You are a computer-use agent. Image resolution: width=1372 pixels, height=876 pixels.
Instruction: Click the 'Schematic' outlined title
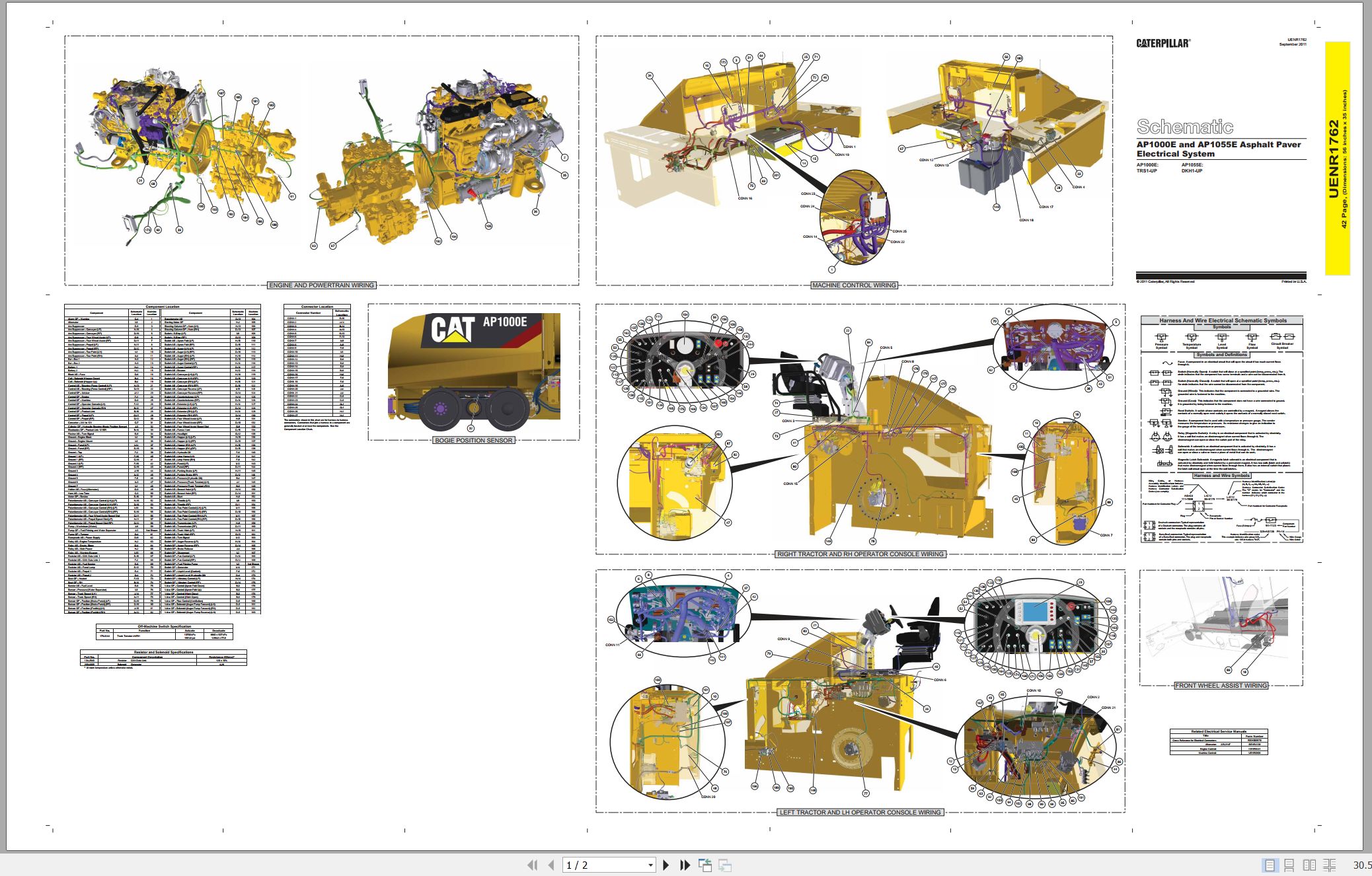coord(1184,127)
